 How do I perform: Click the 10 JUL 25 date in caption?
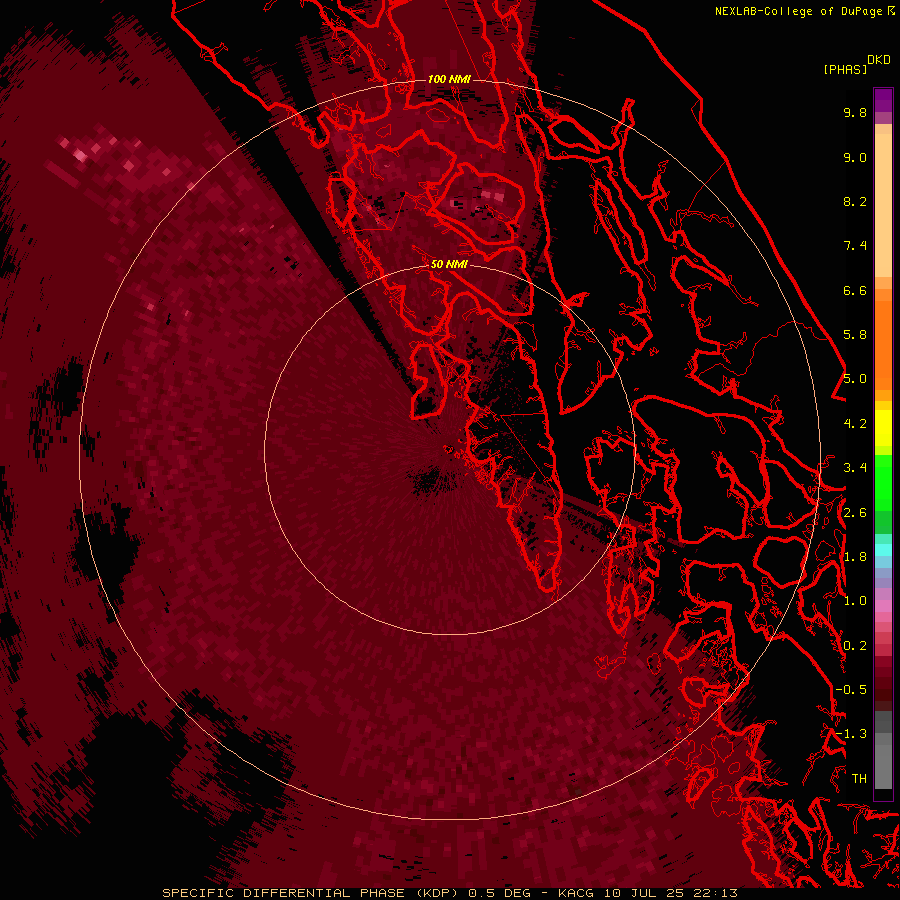click(646, 893)
